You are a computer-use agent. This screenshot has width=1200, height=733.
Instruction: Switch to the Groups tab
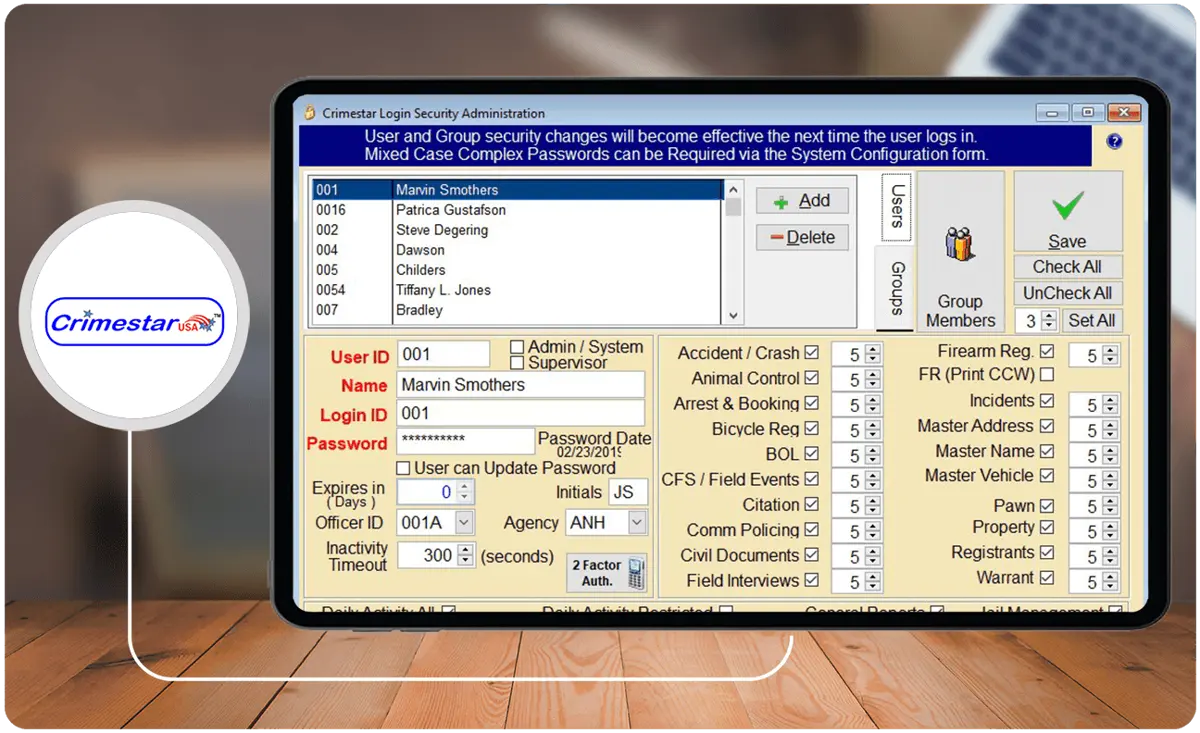[x=895, y=288]
